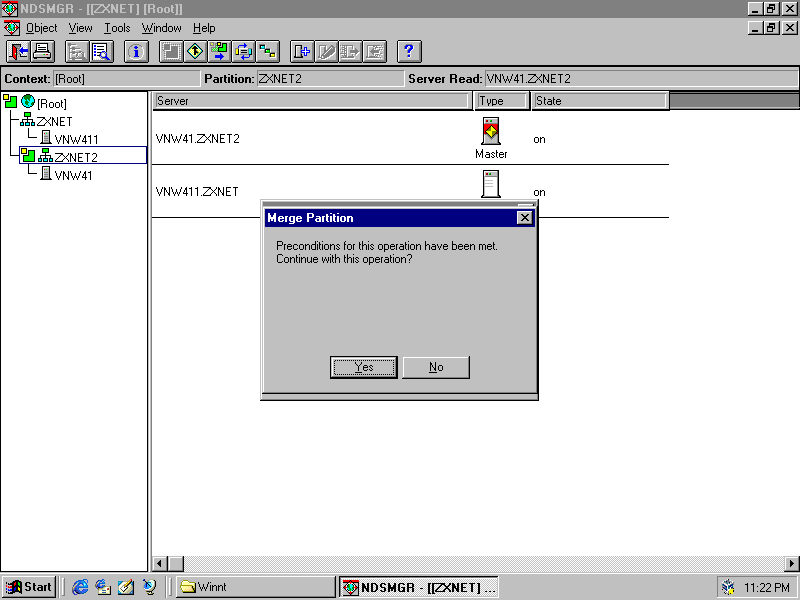Select the ZXNET2 container in tree
Screen dimensions: 800x600
click(76, 157)
